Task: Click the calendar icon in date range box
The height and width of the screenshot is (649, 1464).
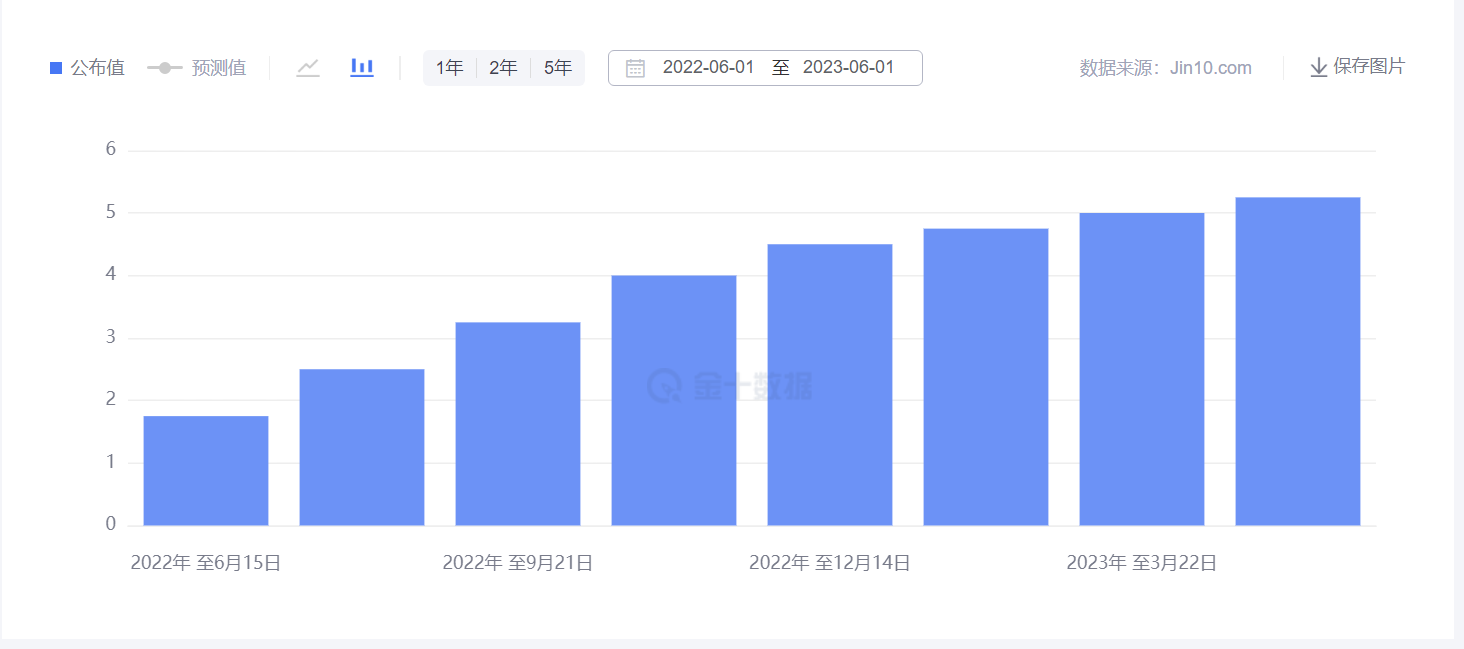Action: (635, 68)
